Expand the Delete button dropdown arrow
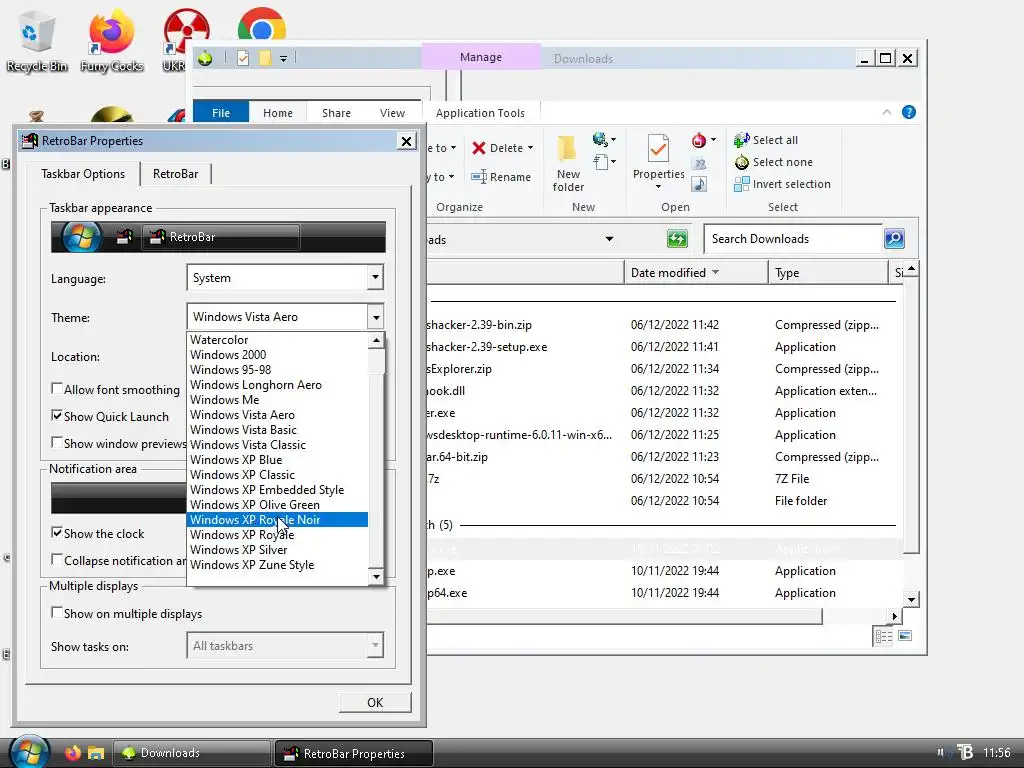 coord(530,148)
